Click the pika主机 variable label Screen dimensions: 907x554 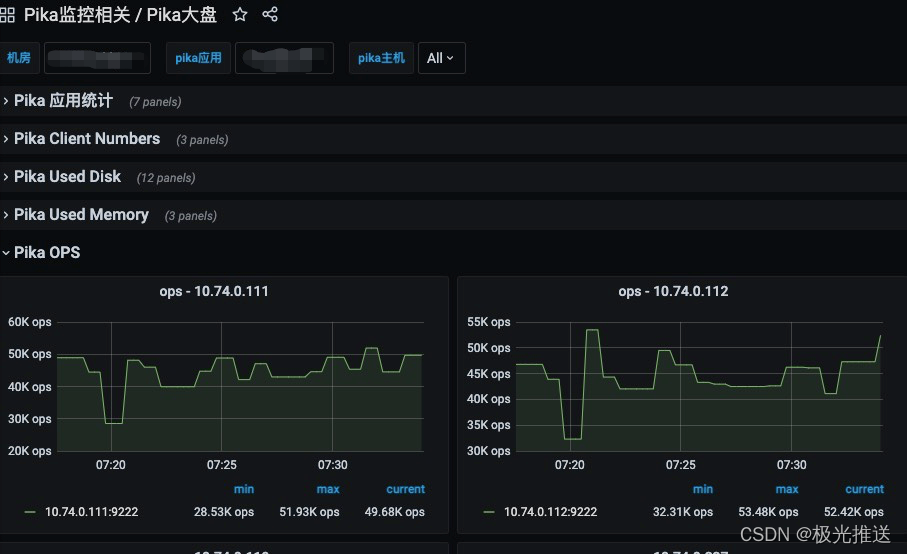(381, 58)
